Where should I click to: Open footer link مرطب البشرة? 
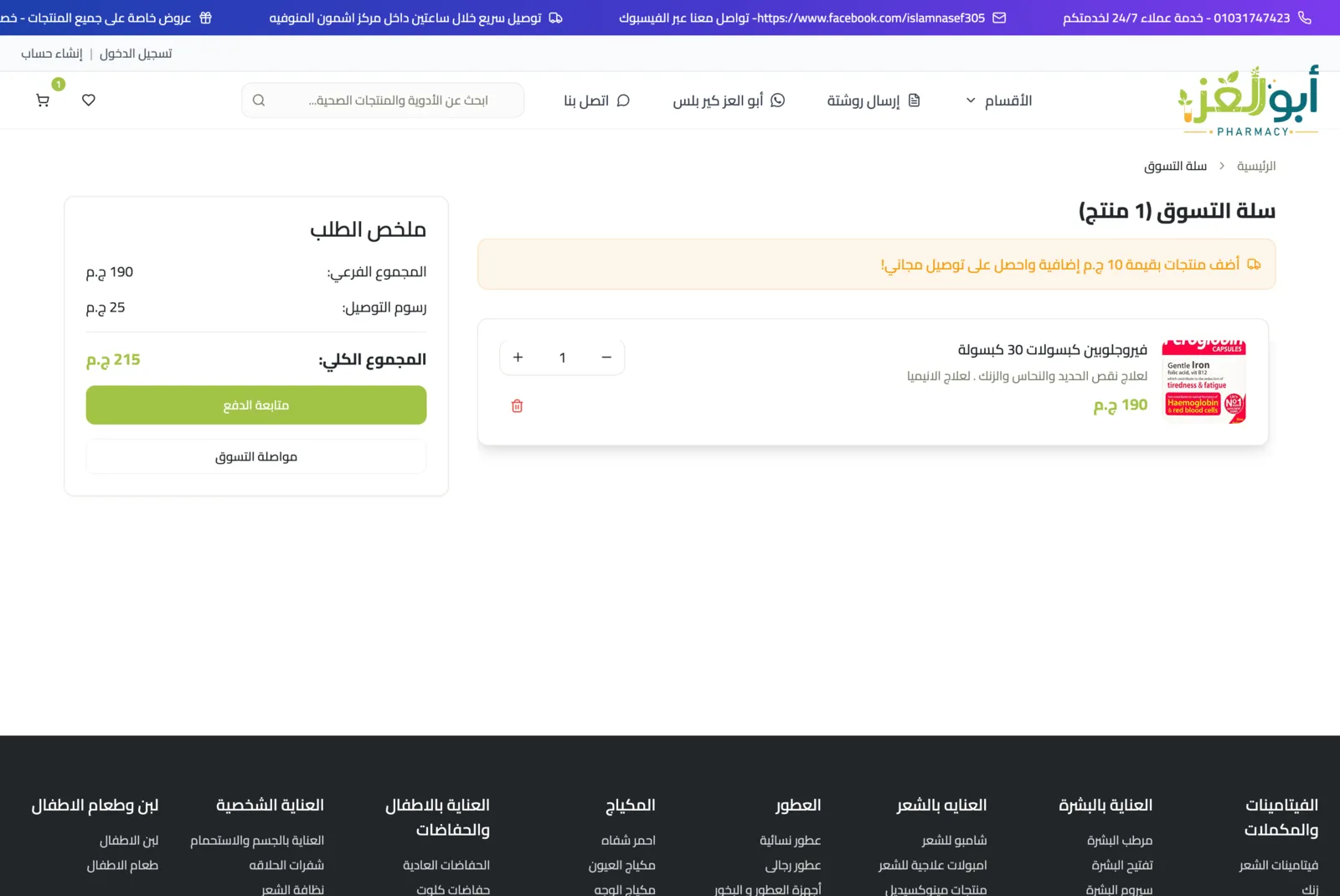[1120, 840]
